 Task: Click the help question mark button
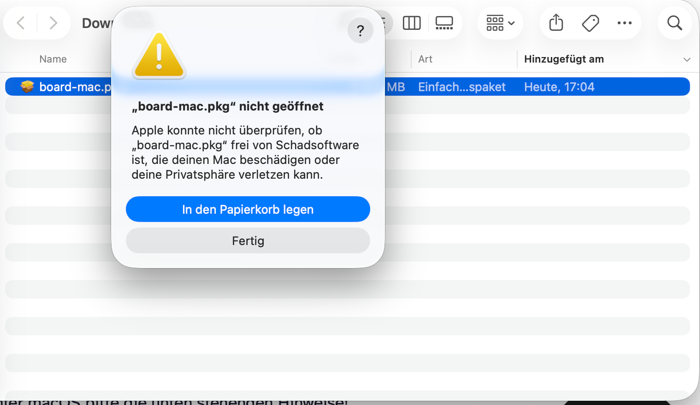click(360, 31)
